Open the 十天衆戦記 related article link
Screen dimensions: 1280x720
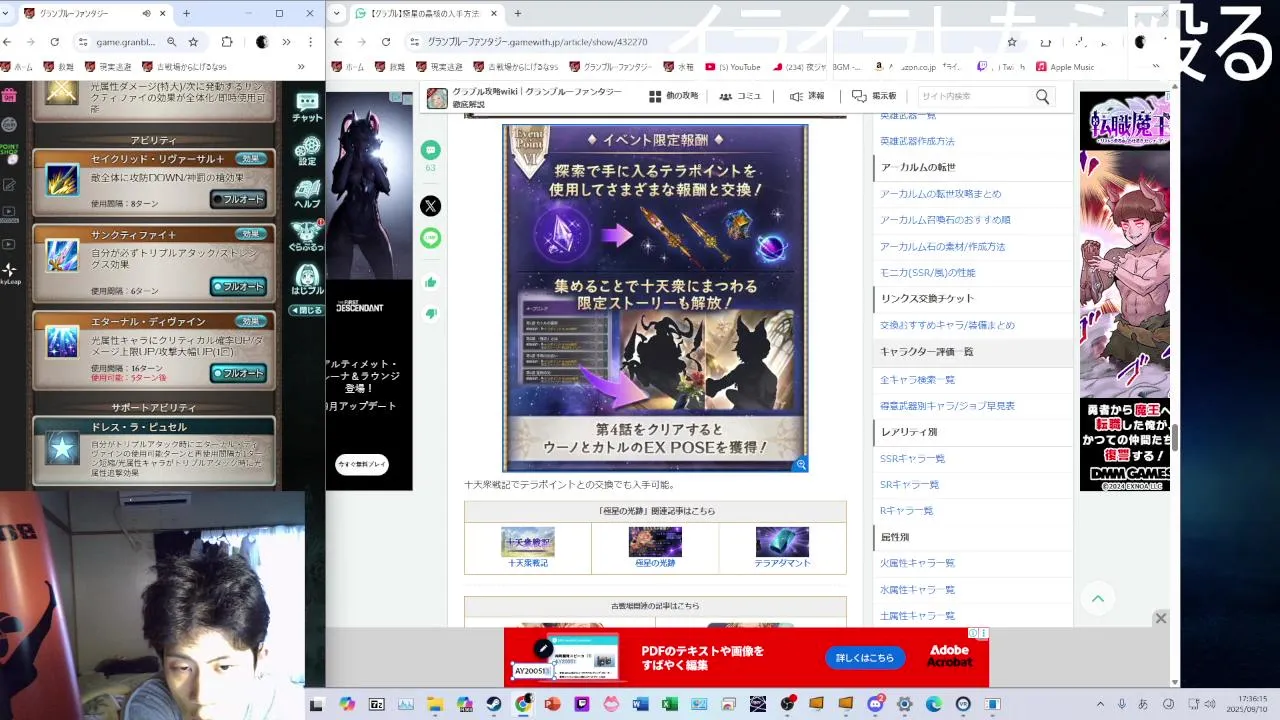click(528, 548)
